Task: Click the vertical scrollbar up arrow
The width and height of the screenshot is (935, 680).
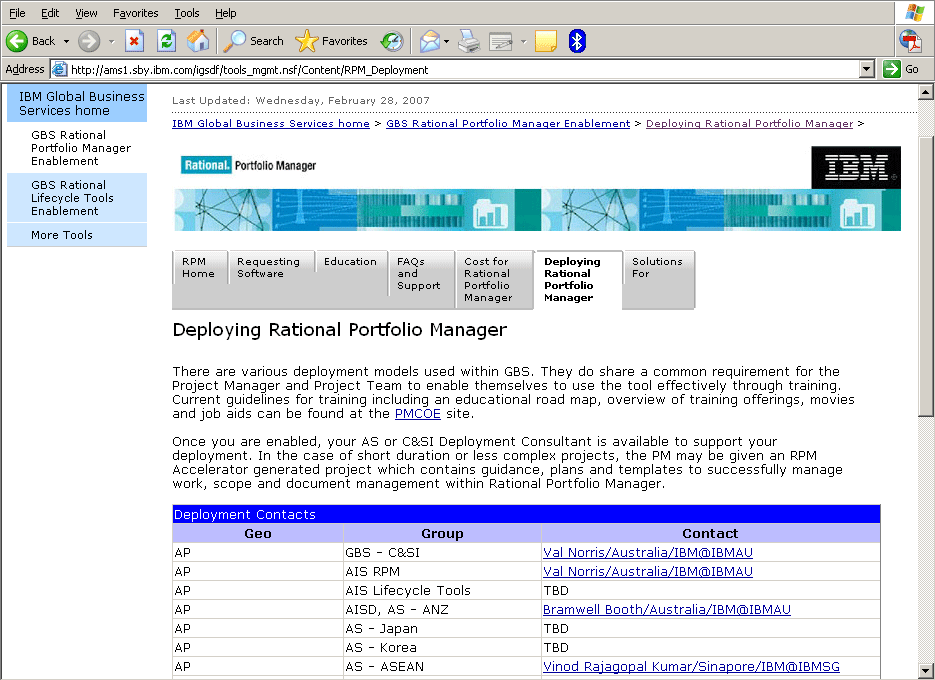Action: 925,92
